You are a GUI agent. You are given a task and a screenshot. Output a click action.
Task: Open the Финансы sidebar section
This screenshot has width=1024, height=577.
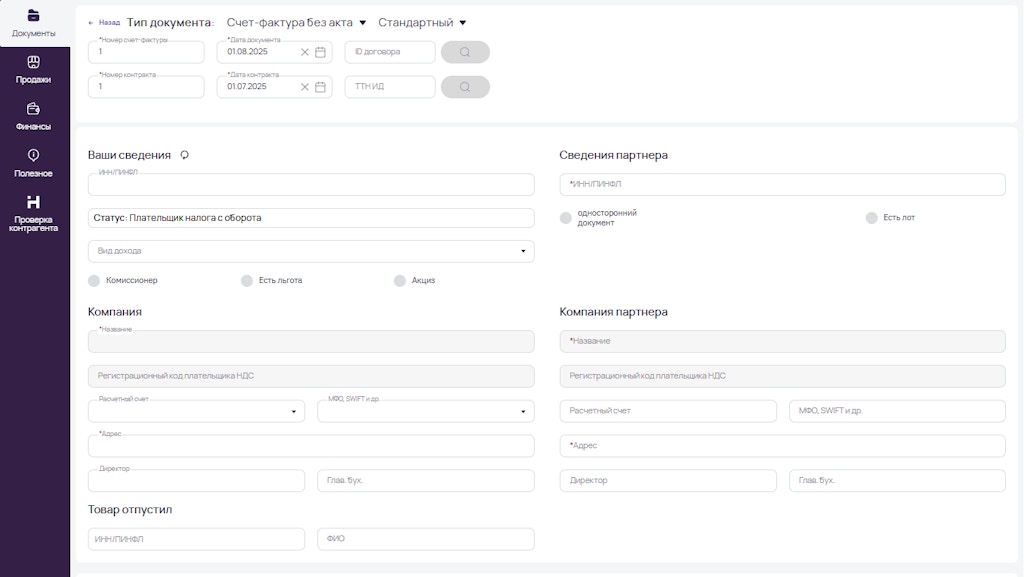tap(34, 117)
